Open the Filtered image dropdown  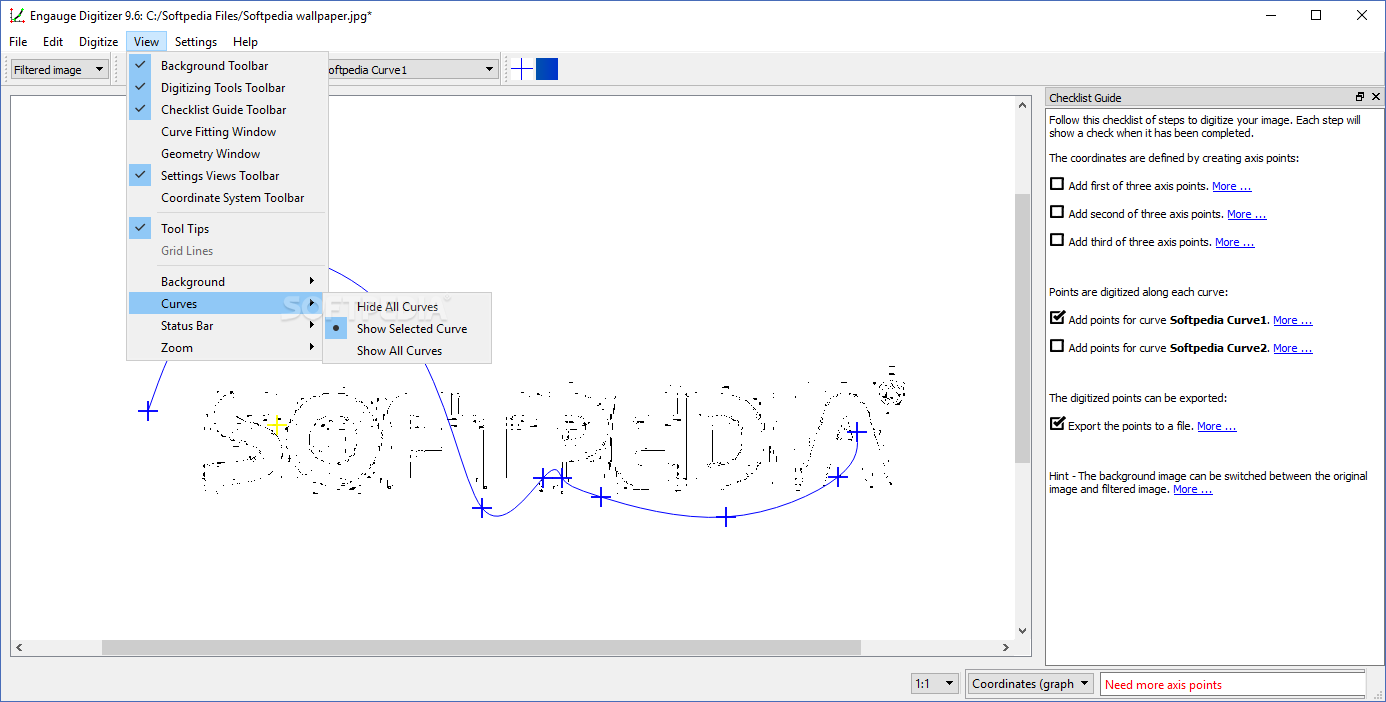59,70
